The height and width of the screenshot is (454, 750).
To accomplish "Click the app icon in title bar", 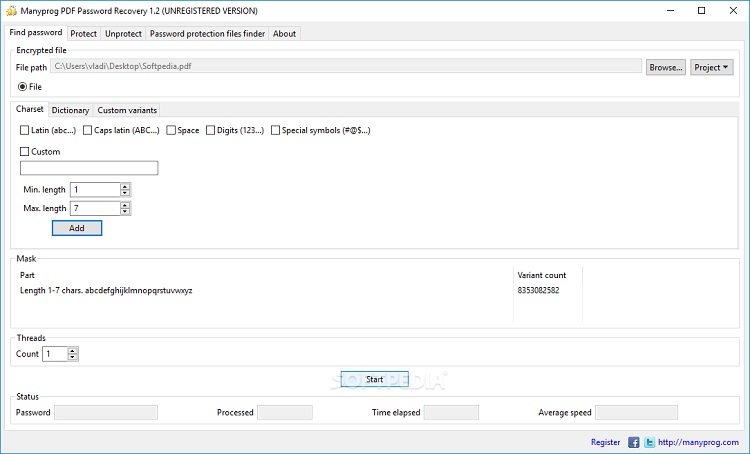I will 10,11.
